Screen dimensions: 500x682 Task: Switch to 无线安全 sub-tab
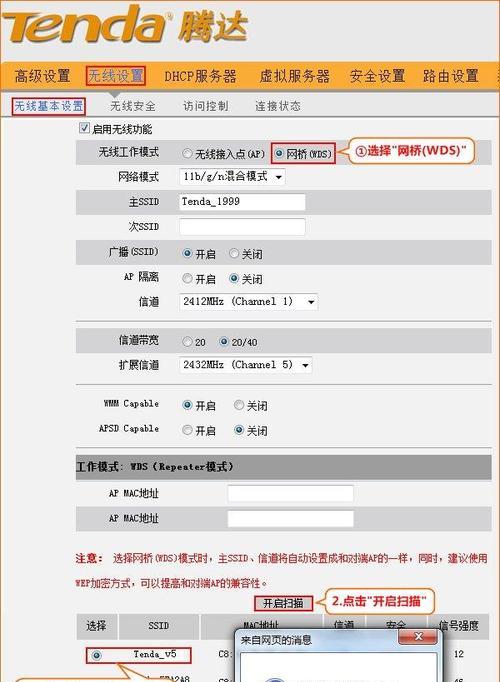(133, 106)
